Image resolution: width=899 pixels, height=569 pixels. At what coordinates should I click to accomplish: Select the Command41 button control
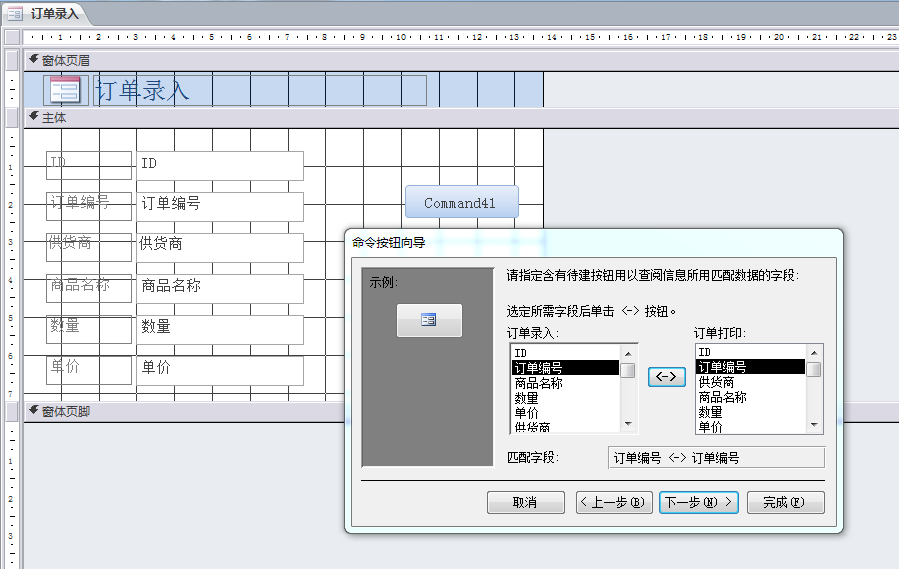click(461, 203)
